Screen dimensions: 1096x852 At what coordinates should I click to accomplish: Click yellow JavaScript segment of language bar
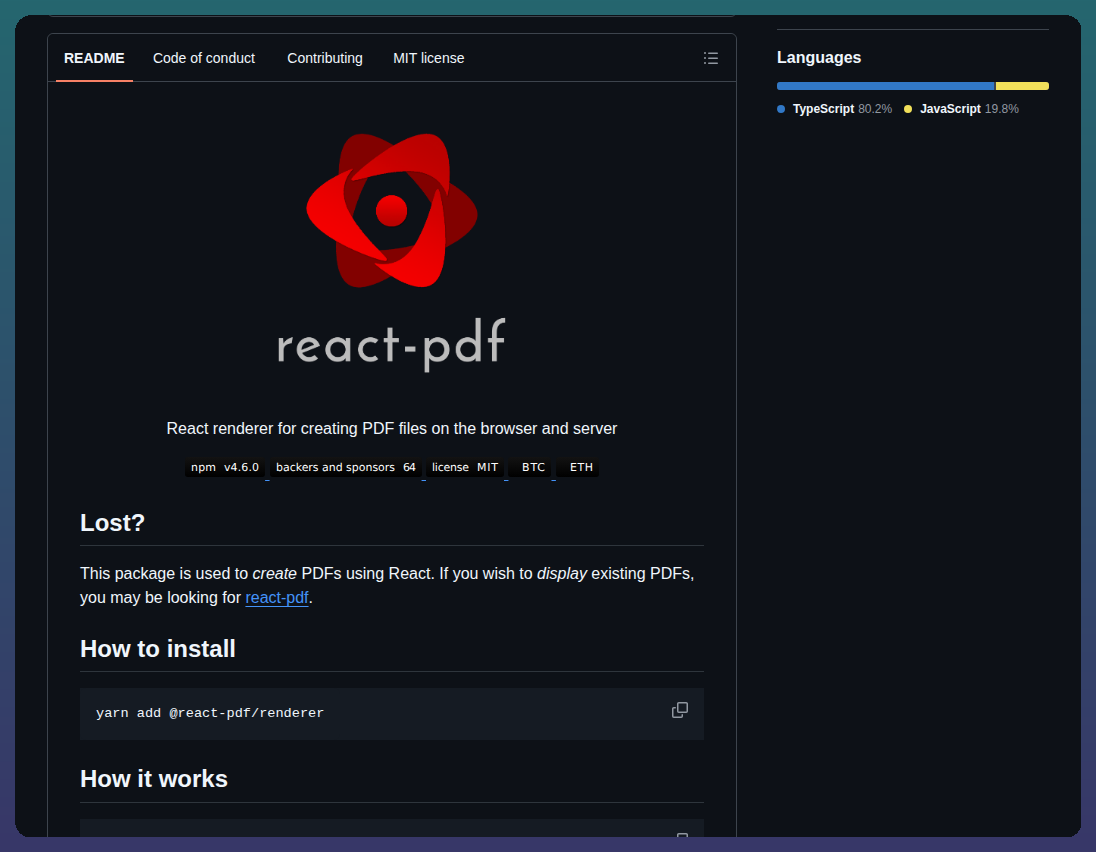(1023, 86)
